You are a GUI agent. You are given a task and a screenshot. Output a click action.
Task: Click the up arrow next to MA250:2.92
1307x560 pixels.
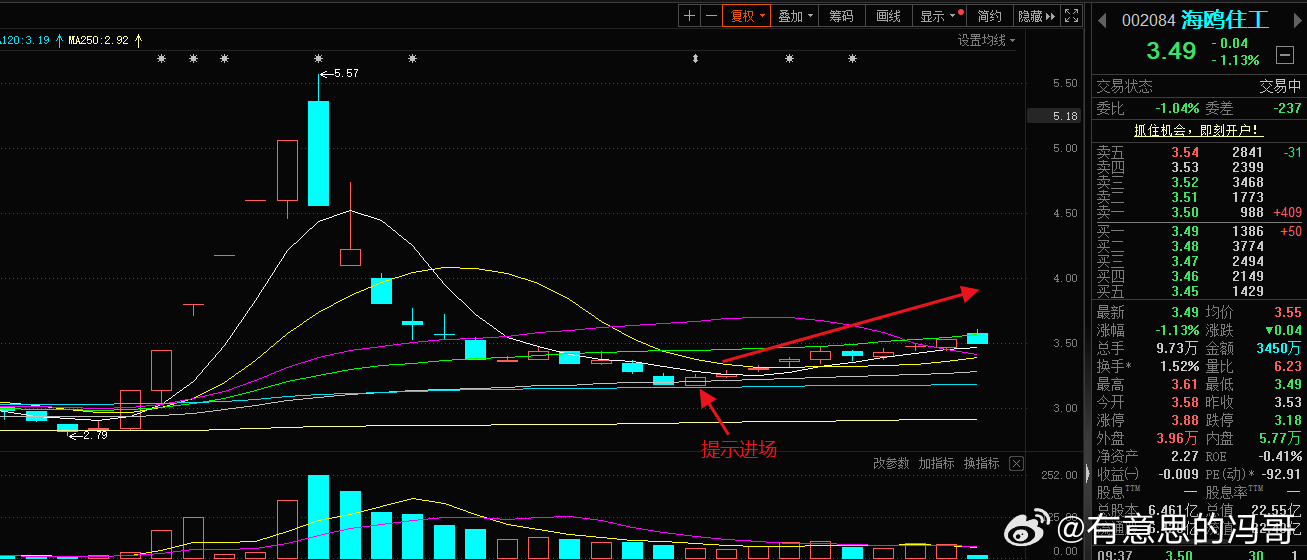[x=139, y=40]
